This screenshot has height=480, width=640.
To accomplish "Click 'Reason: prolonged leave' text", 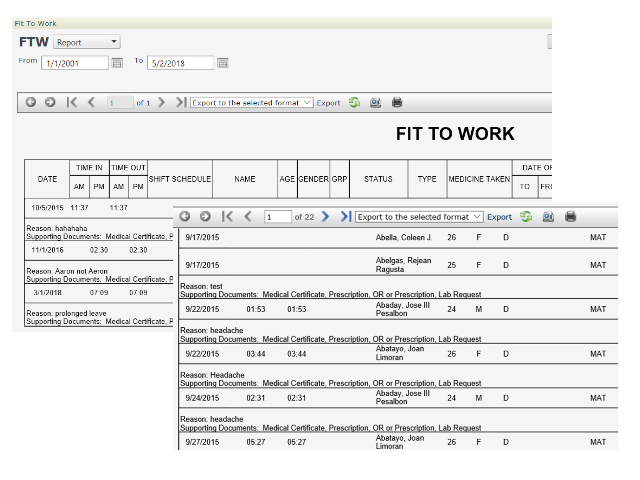I will (66, 313).
